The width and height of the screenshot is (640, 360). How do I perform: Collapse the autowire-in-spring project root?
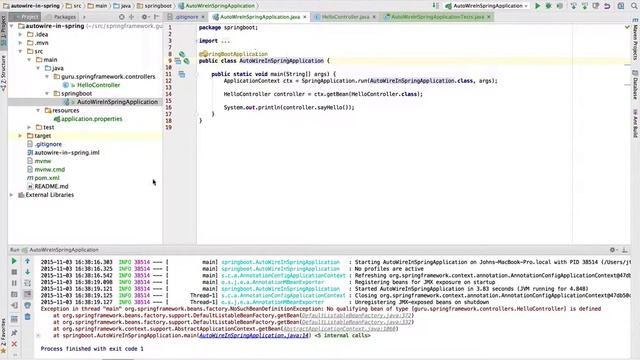pyautogui.click(x=11, y=26)
